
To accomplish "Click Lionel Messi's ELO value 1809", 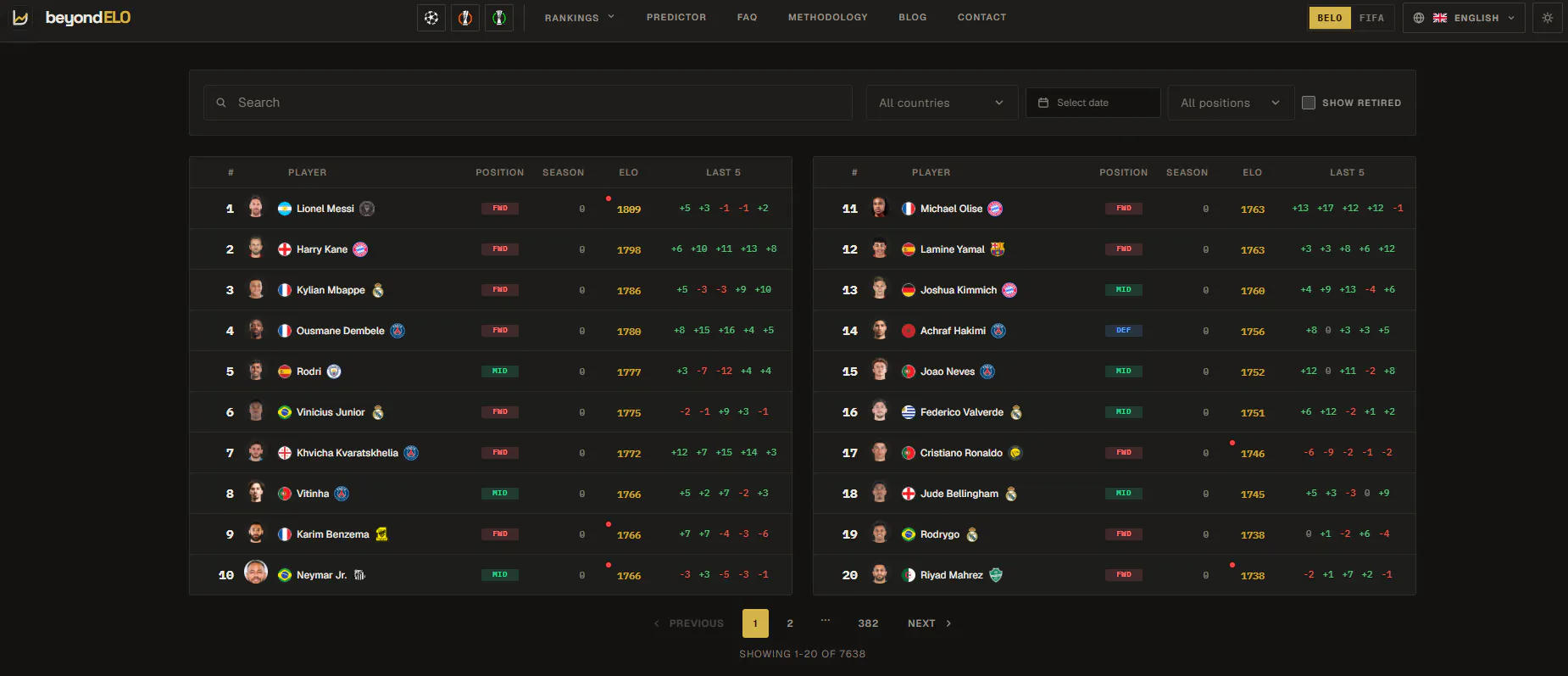I will [x=629, y=210].
